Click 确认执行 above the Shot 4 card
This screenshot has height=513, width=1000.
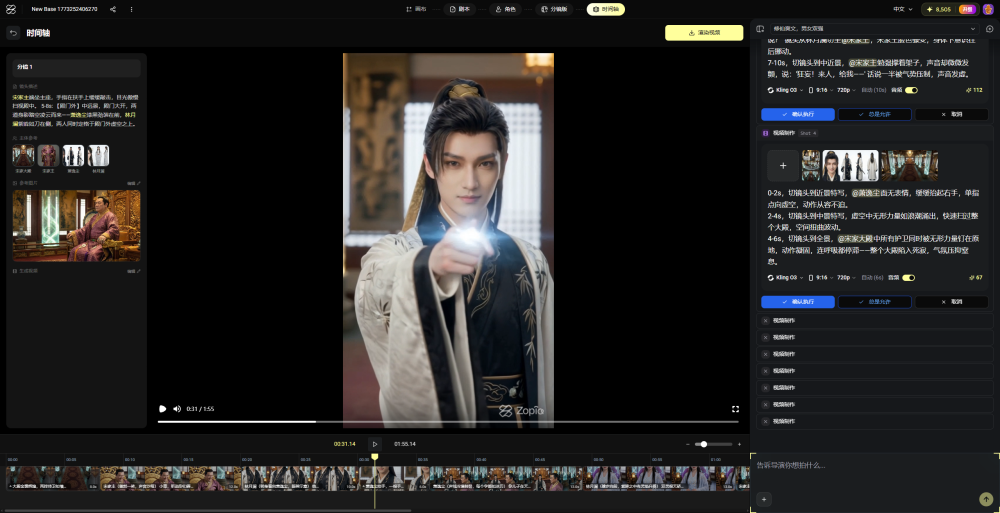pos(798,114)
